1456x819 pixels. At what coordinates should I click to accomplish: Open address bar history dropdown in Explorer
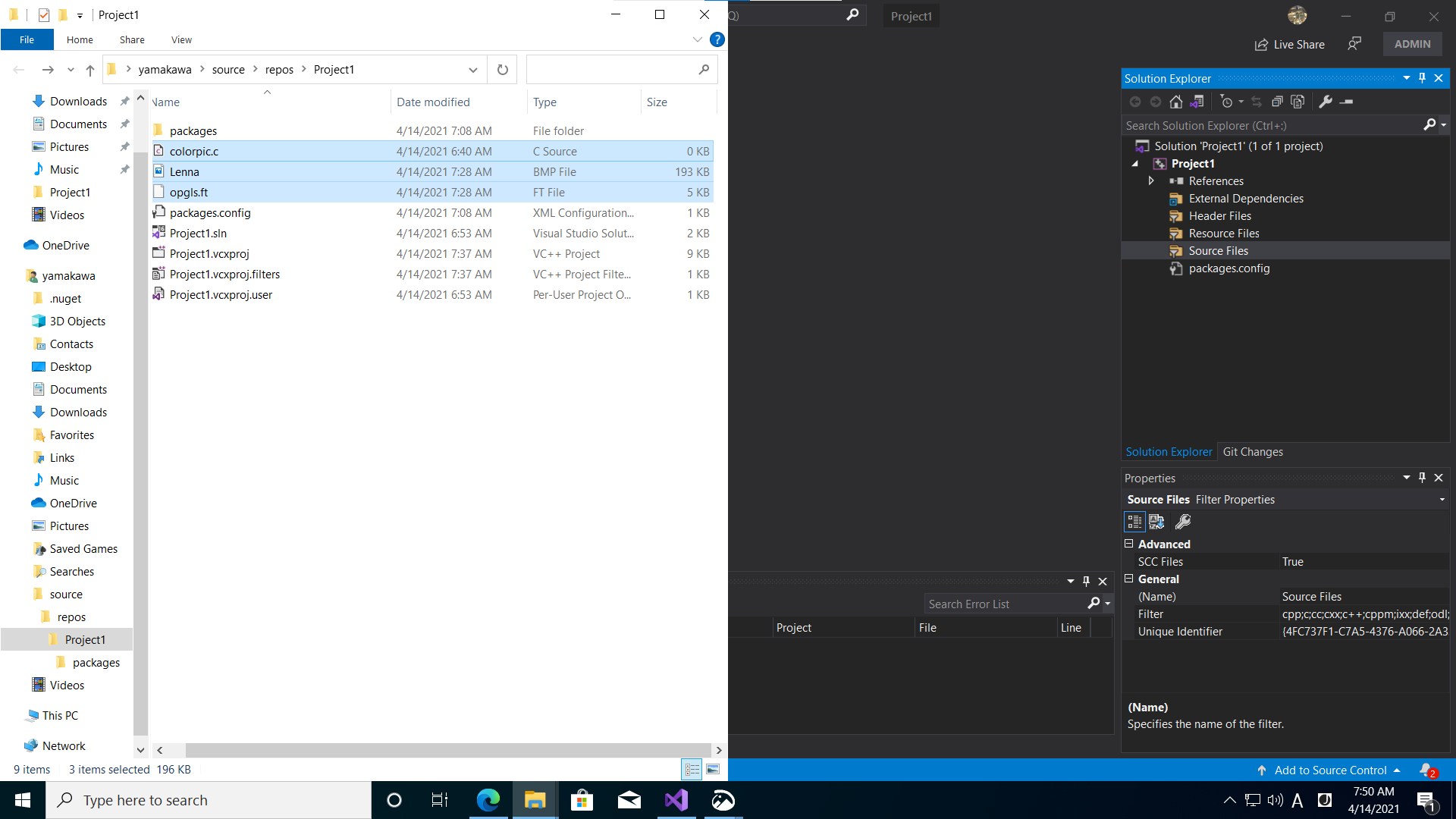click(473, 70)
